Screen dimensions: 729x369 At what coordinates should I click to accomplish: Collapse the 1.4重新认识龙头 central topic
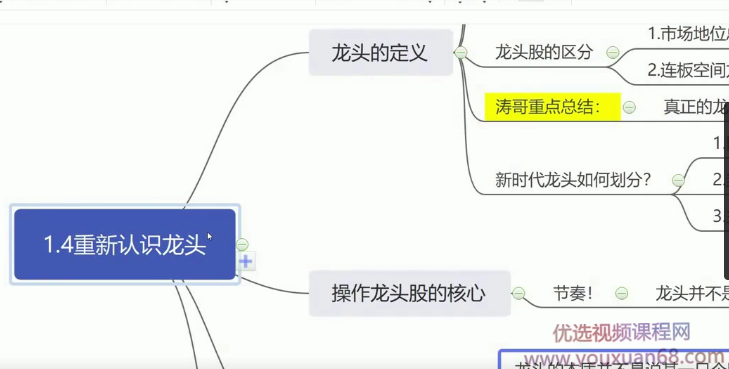pos(242,244)
